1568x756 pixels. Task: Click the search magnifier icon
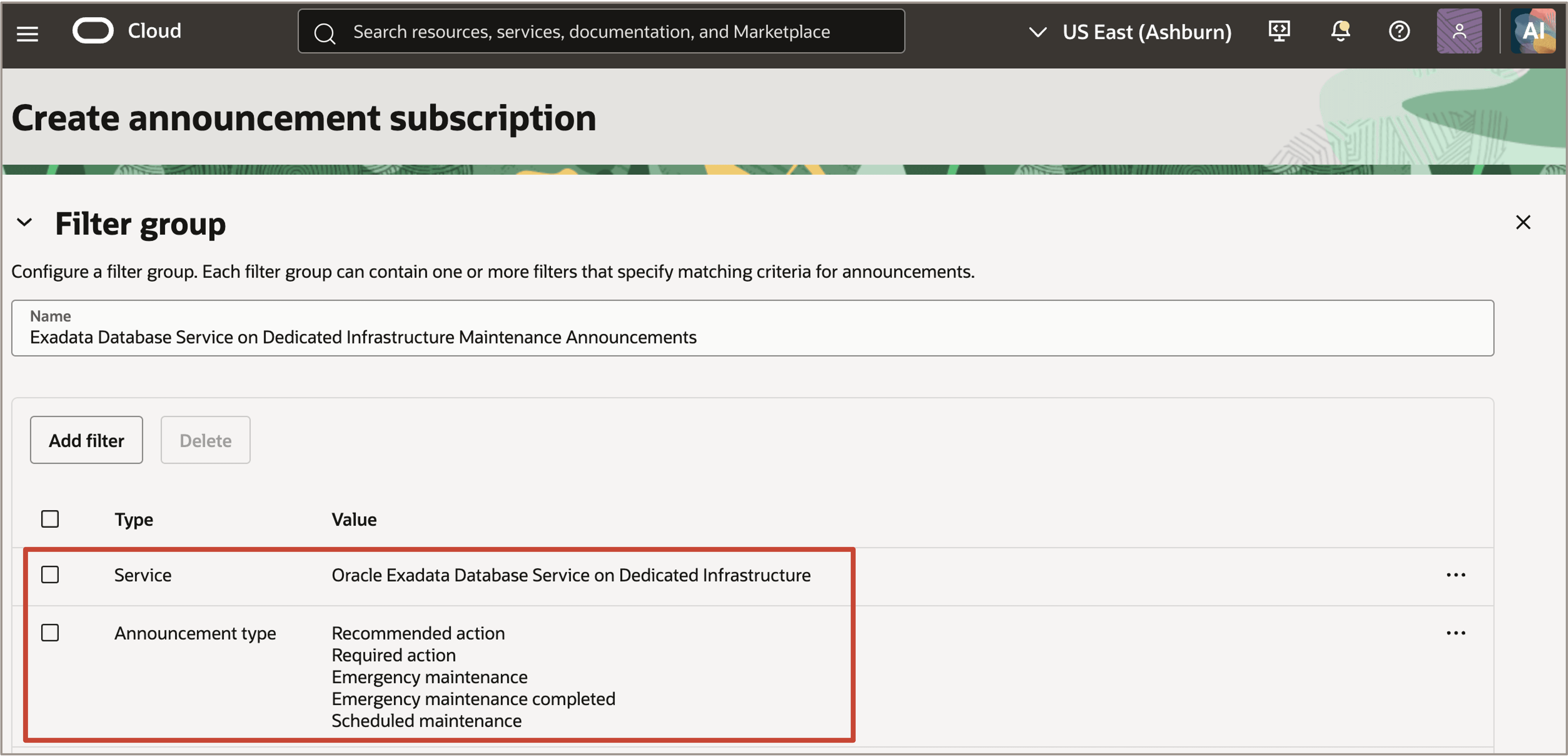(325, 33)
